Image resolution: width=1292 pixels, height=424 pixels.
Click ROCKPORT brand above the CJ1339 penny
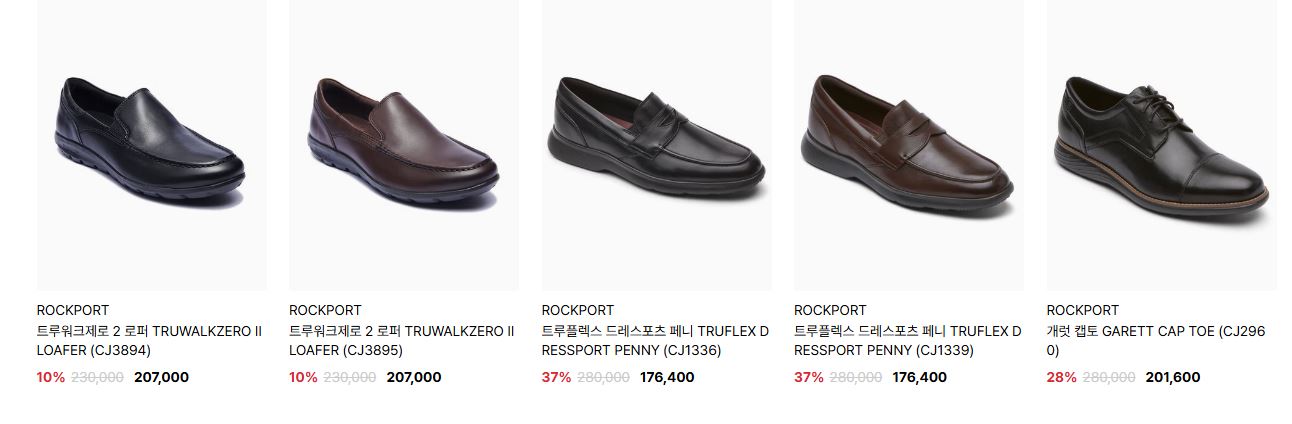(x=830, y=310)
